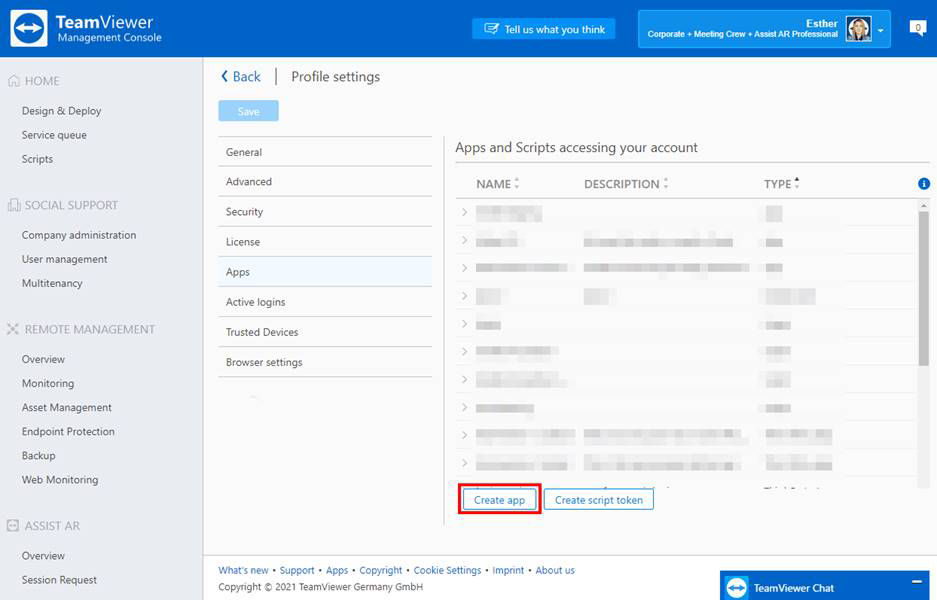The height and width of the screenshot is (600, 937).
Task: Expand the second app row chevron
Action: (464, 240)
